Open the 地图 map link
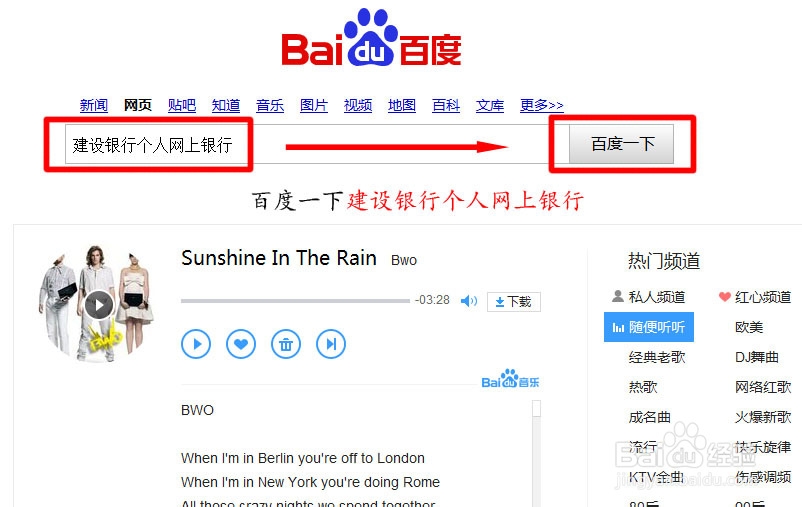Image resolution: width=802 pixels, height=507 pixels. point(402,105)
